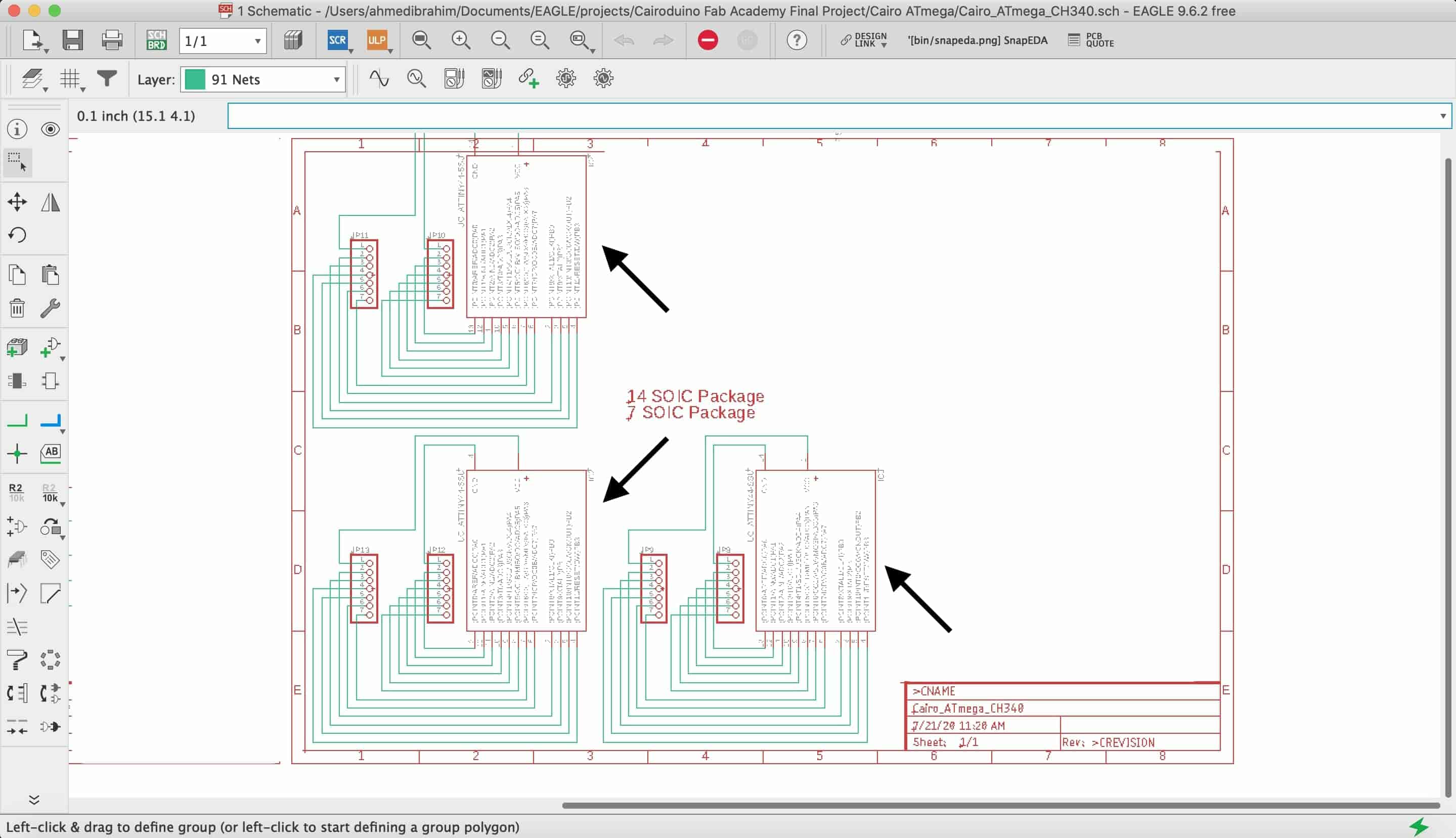Screen dimensions: 1456x838
Task: Select the Delete trash tool
Action: click(x=17, y=308)
